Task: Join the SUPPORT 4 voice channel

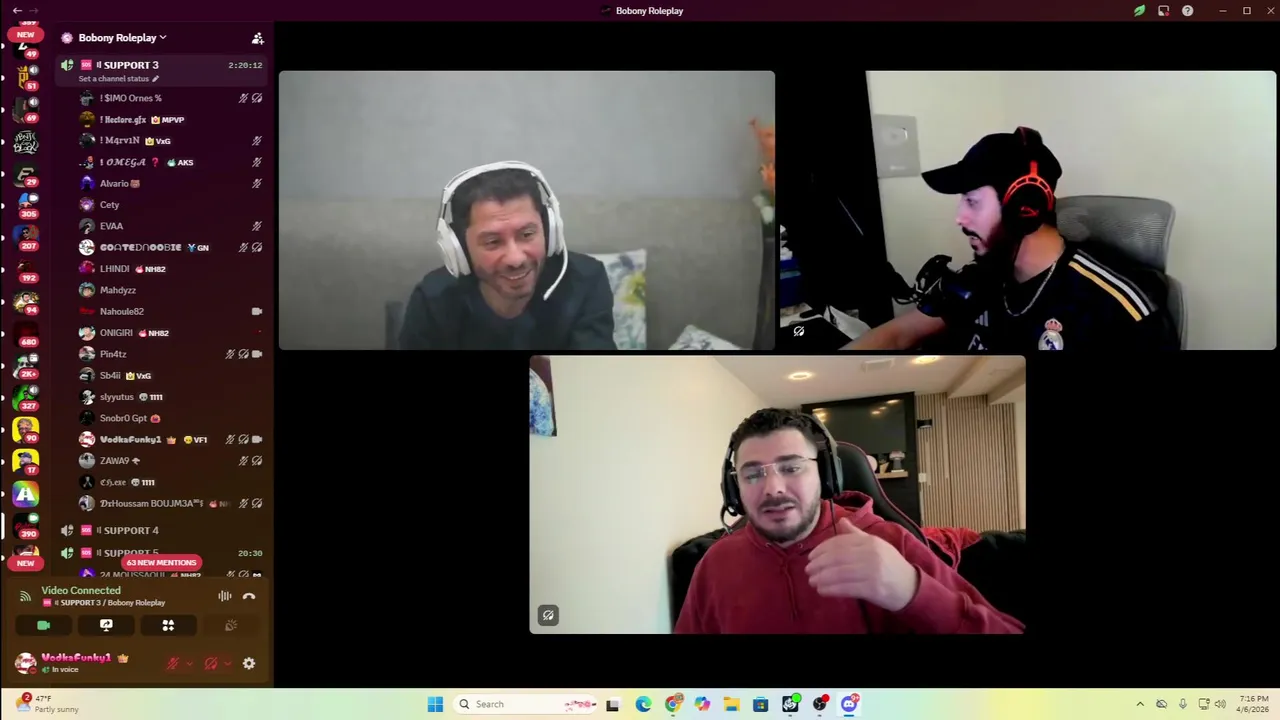Action: [163, 530]
